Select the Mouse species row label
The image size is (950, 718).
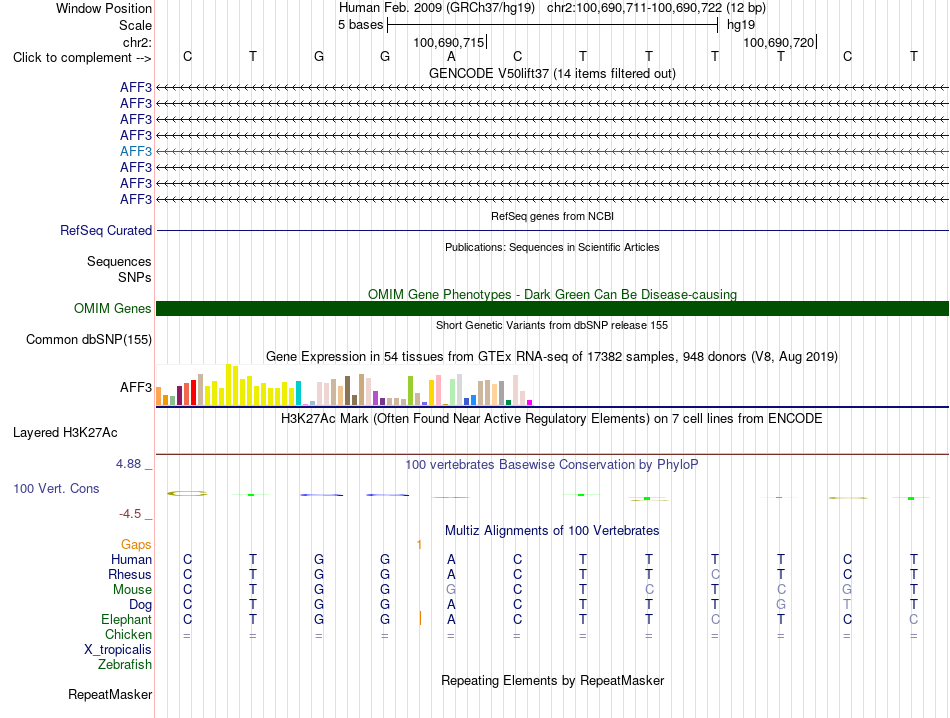coord(133,590)
